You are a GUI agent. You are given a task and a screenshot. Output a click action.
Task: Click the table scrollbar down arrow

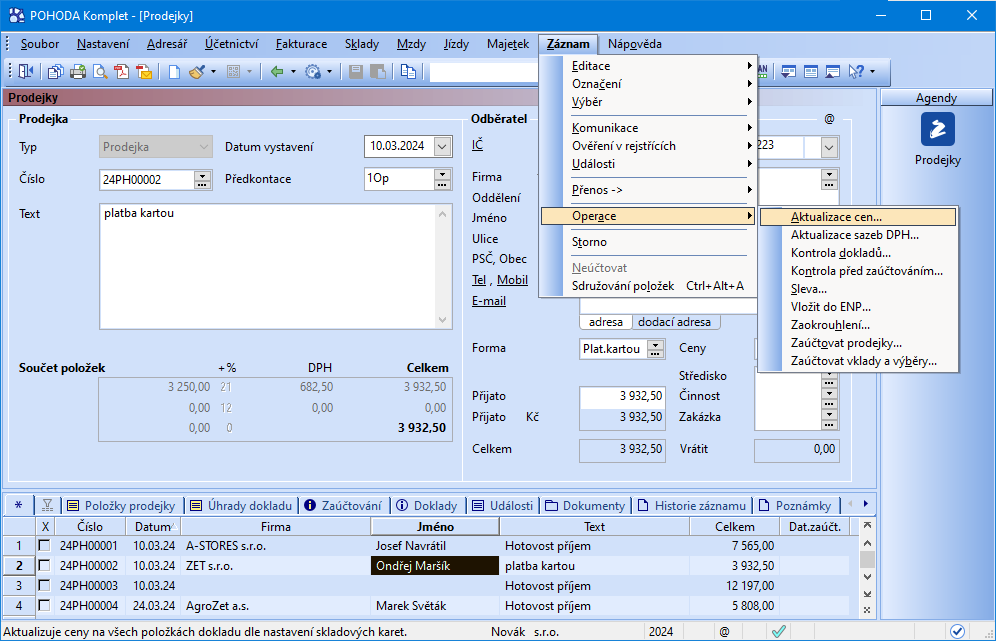click(867, 577)
